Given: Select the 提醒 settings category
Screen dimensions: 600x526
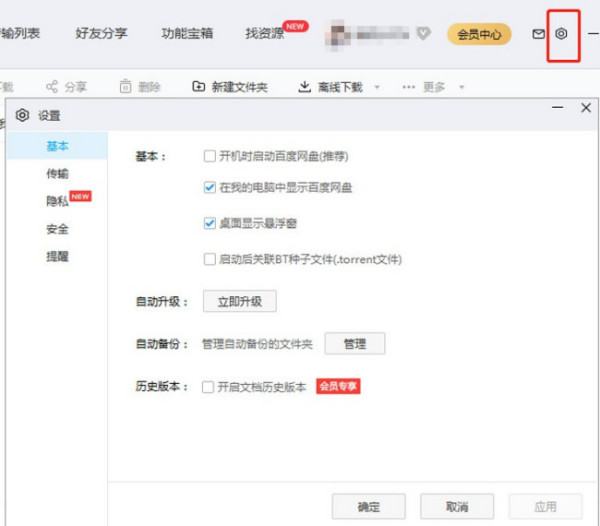Looking at the screenshot, I should [x=57, y=256].
